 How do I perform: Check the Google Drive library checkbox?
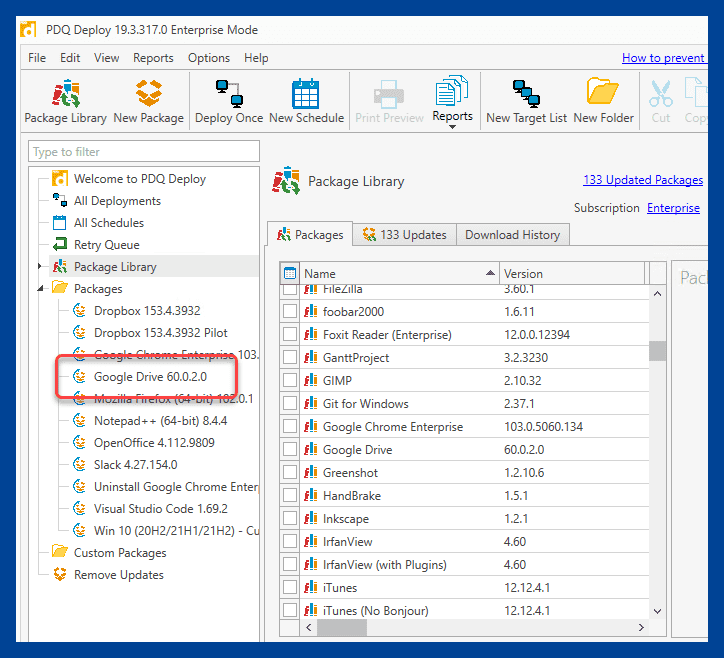(x=290, y=449)
